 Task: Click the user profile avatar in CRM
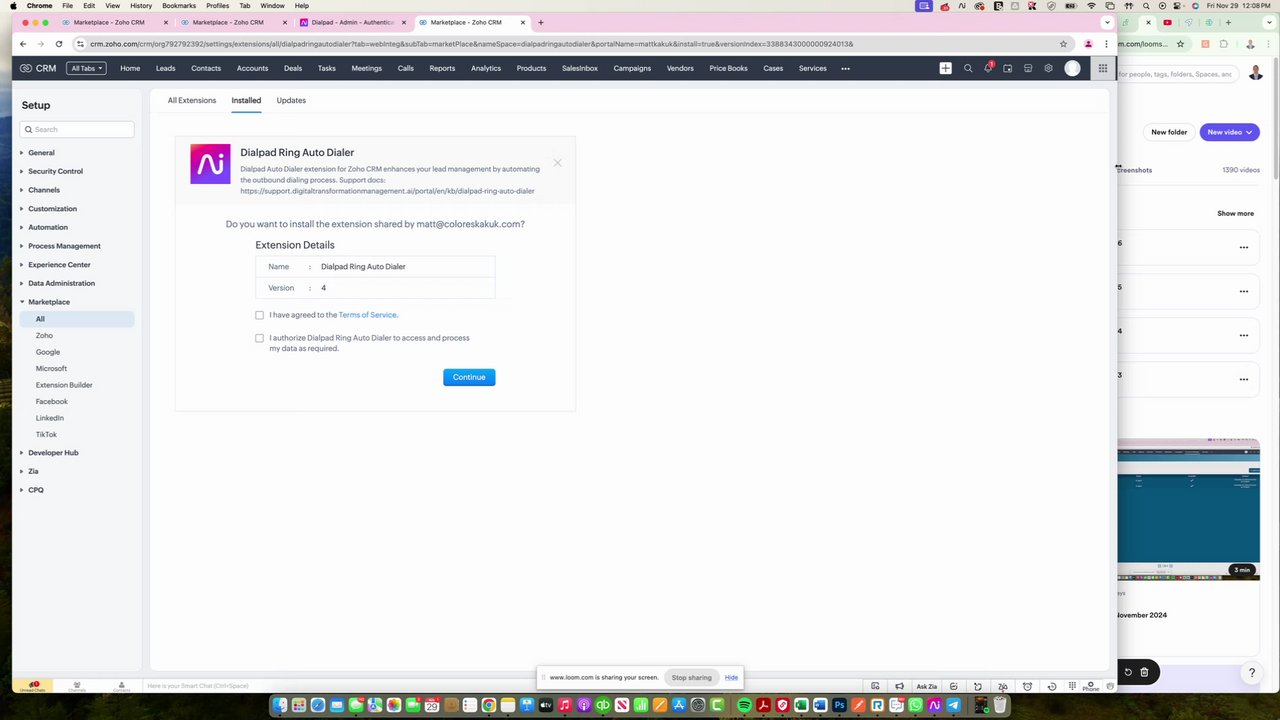coord(1073,68)
